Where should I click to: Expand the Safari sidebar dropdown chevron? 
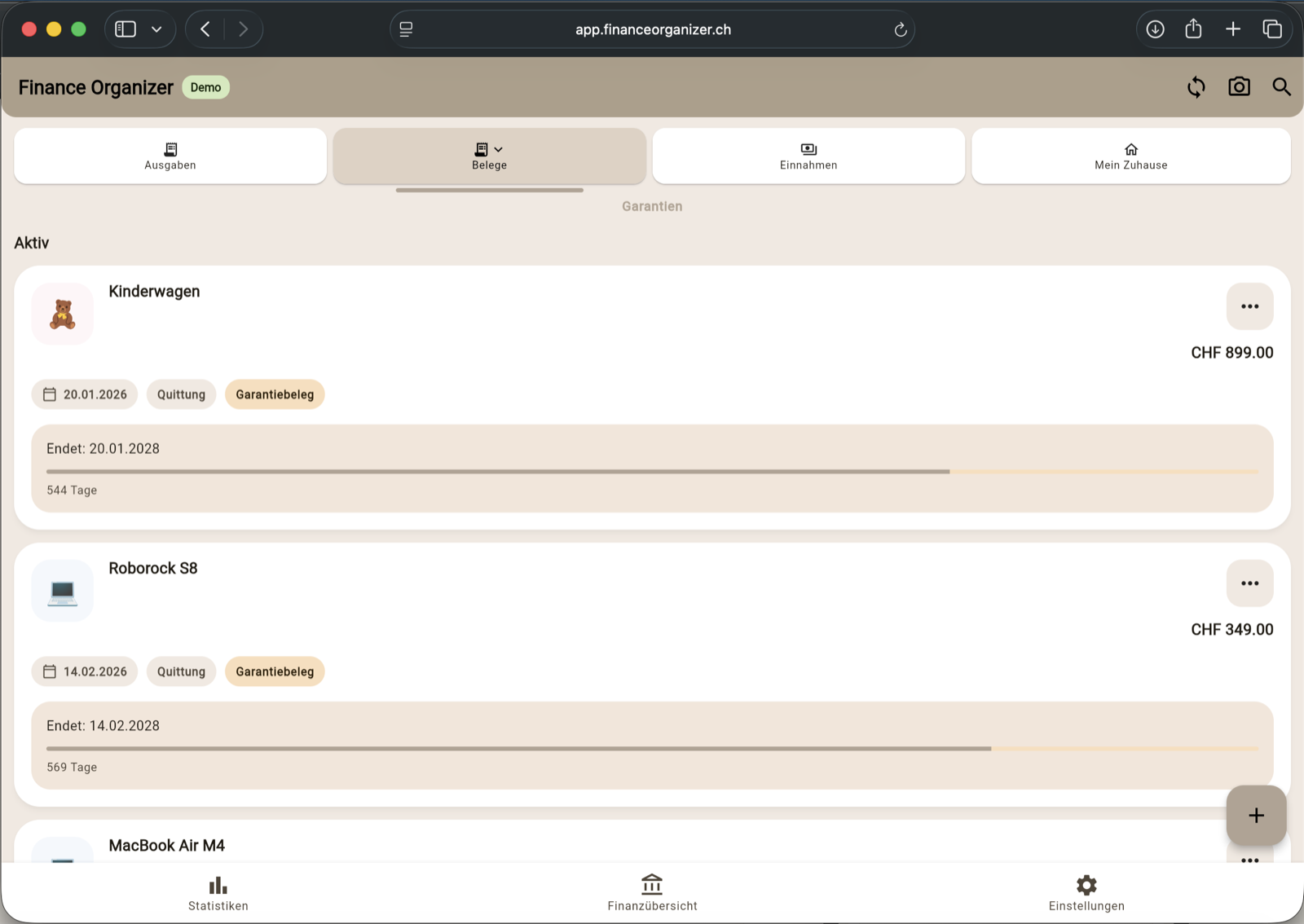(x=156, y=29)
